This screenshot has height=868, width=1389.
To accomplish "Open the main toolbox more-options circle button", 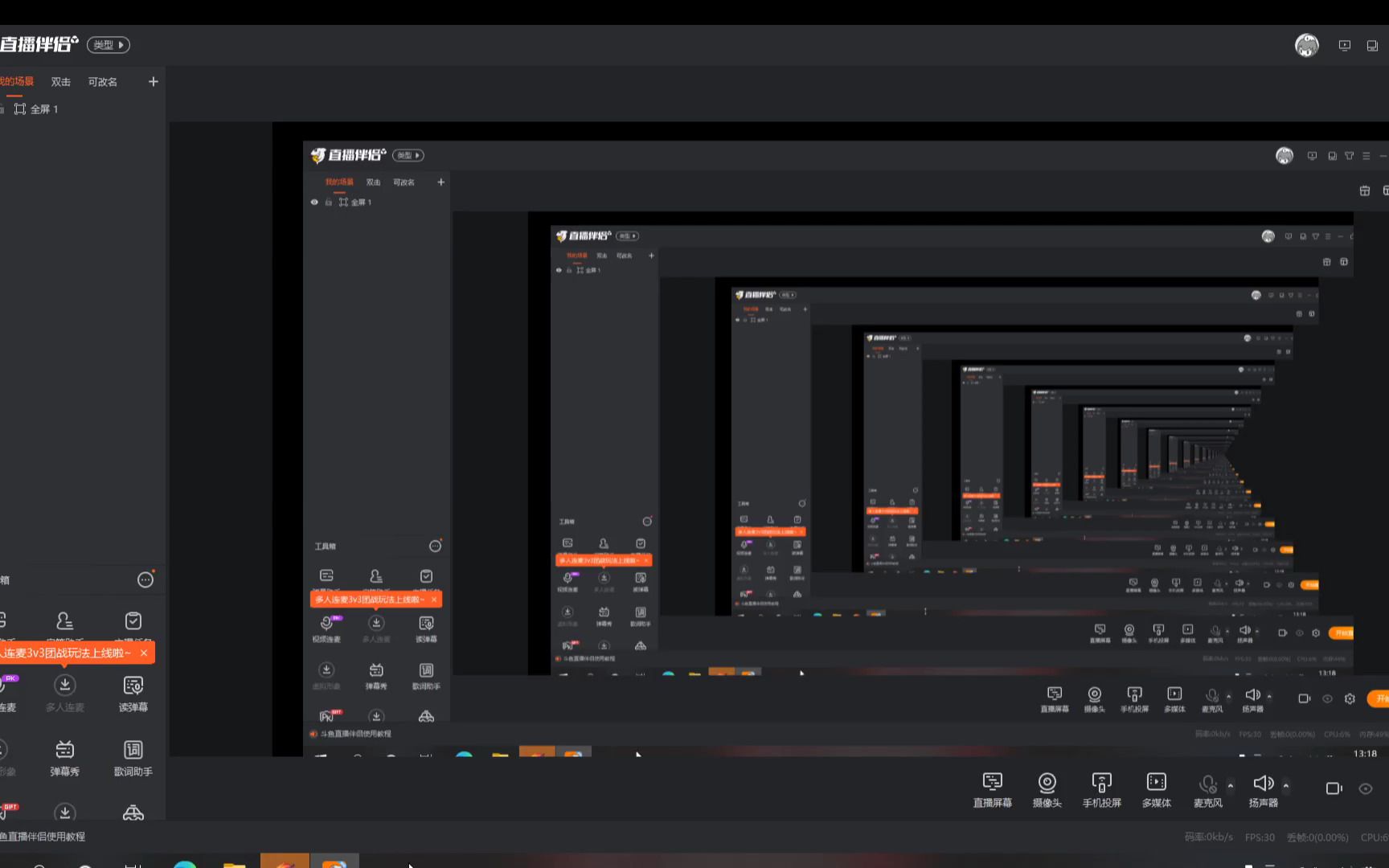I will point(145,580).
